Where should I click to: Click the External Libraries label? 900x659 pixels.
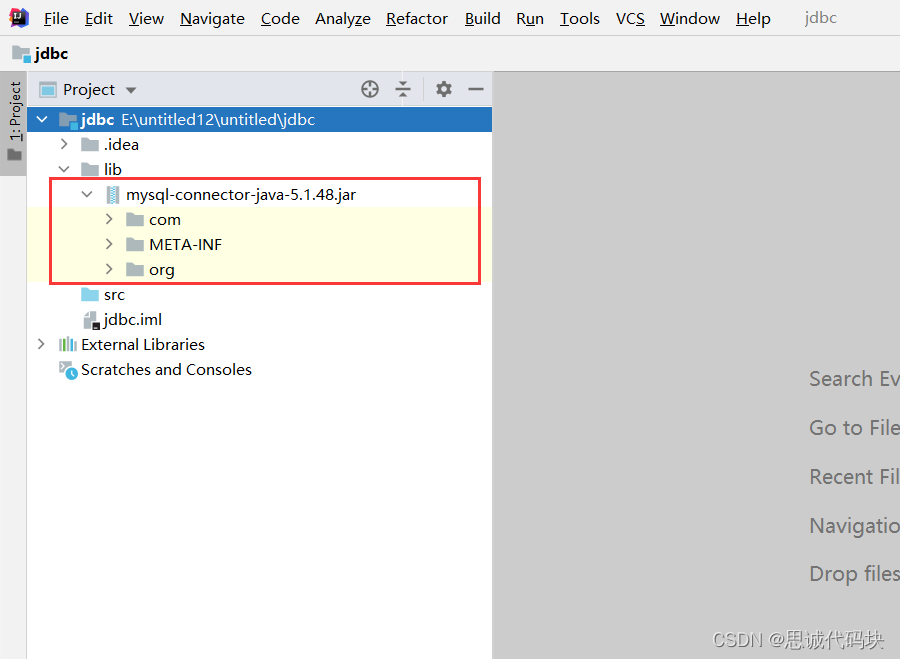pyautogui.click(x=143, y=344)
